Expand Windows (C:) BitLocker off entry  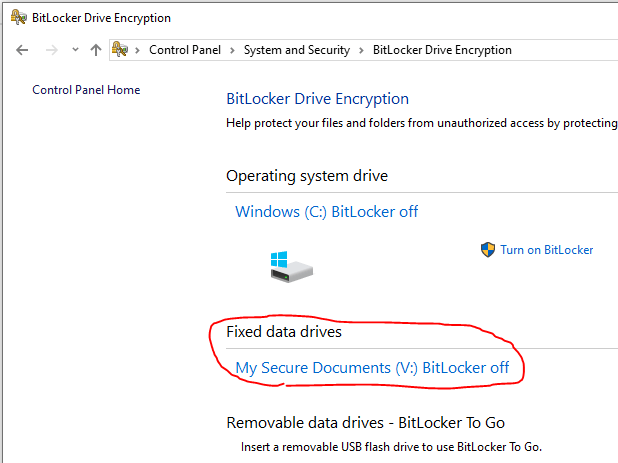coord(326,212)
